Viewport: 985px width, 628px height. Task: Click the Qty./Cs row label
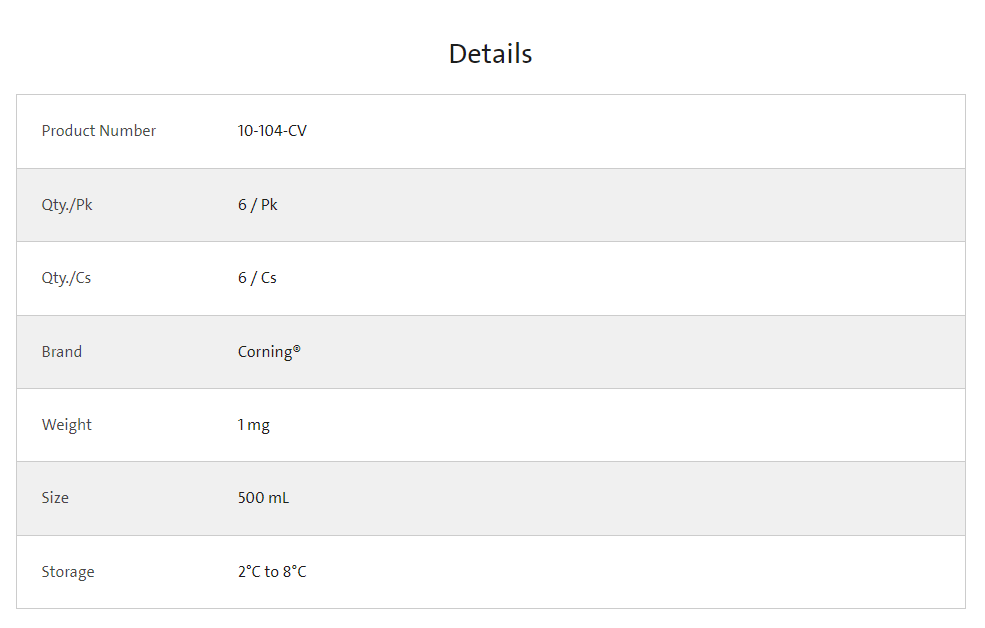click(66, 278)
